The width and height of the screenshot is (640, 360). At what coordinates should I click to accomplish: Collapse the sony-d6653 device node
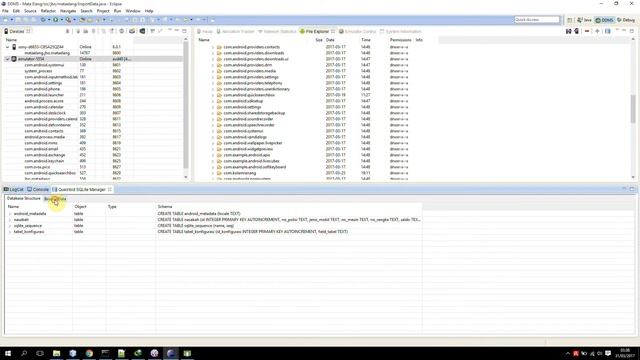[x=7, y=47]
